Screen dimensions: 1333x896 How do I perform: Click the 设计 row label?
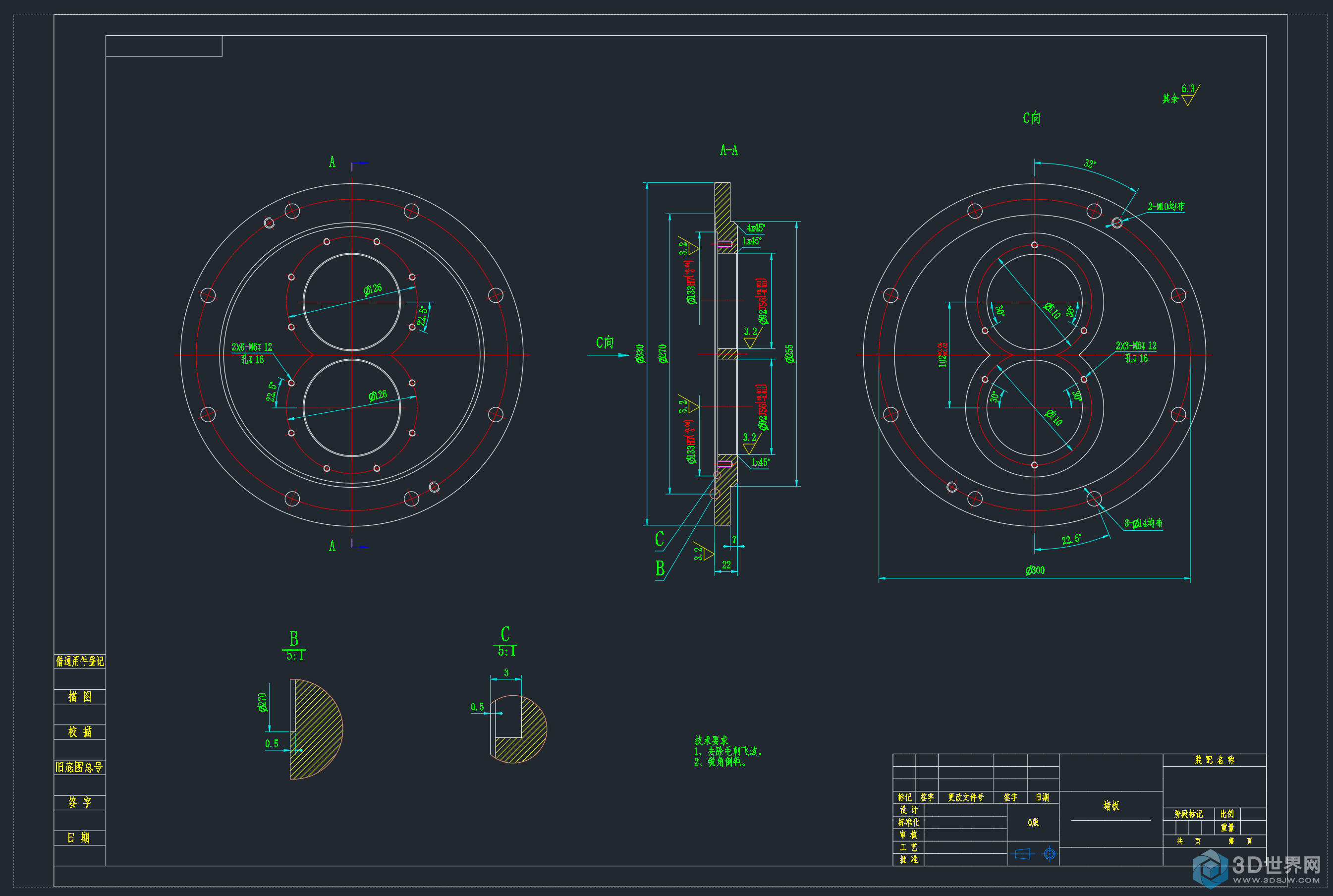pos(908,810)
